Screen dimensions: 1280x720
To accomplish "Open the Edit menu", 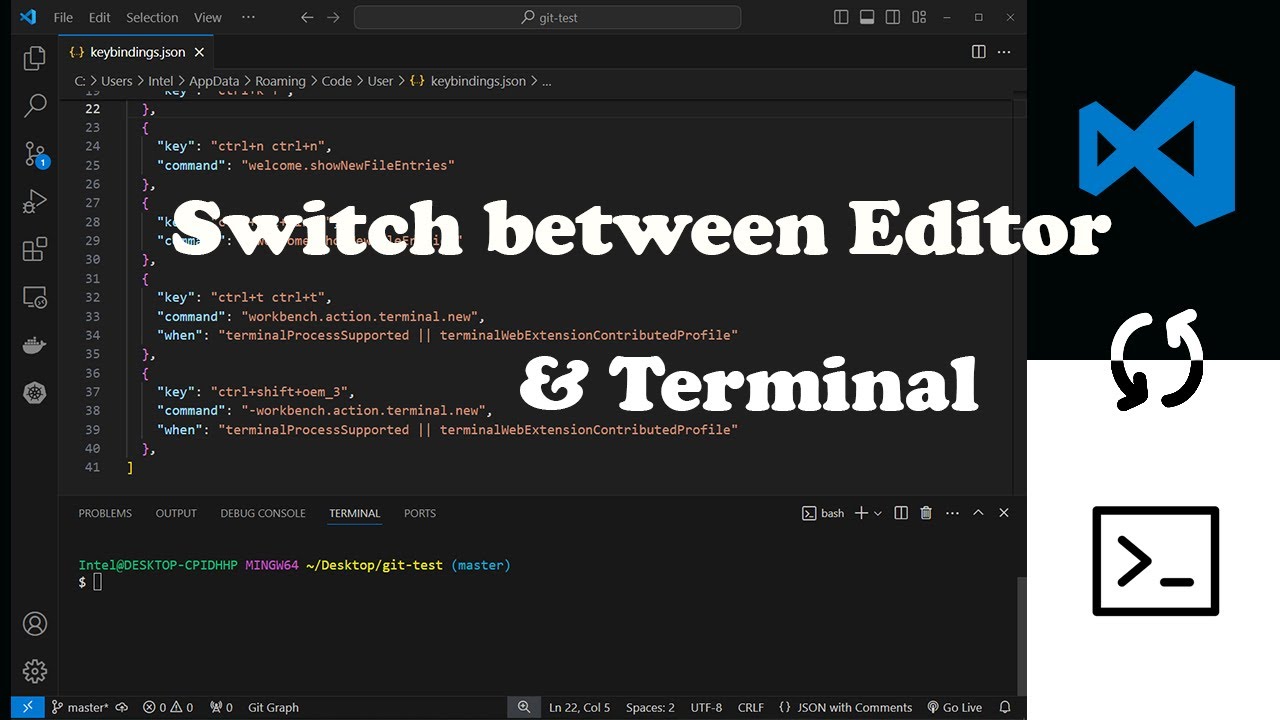I will point(100,17).
